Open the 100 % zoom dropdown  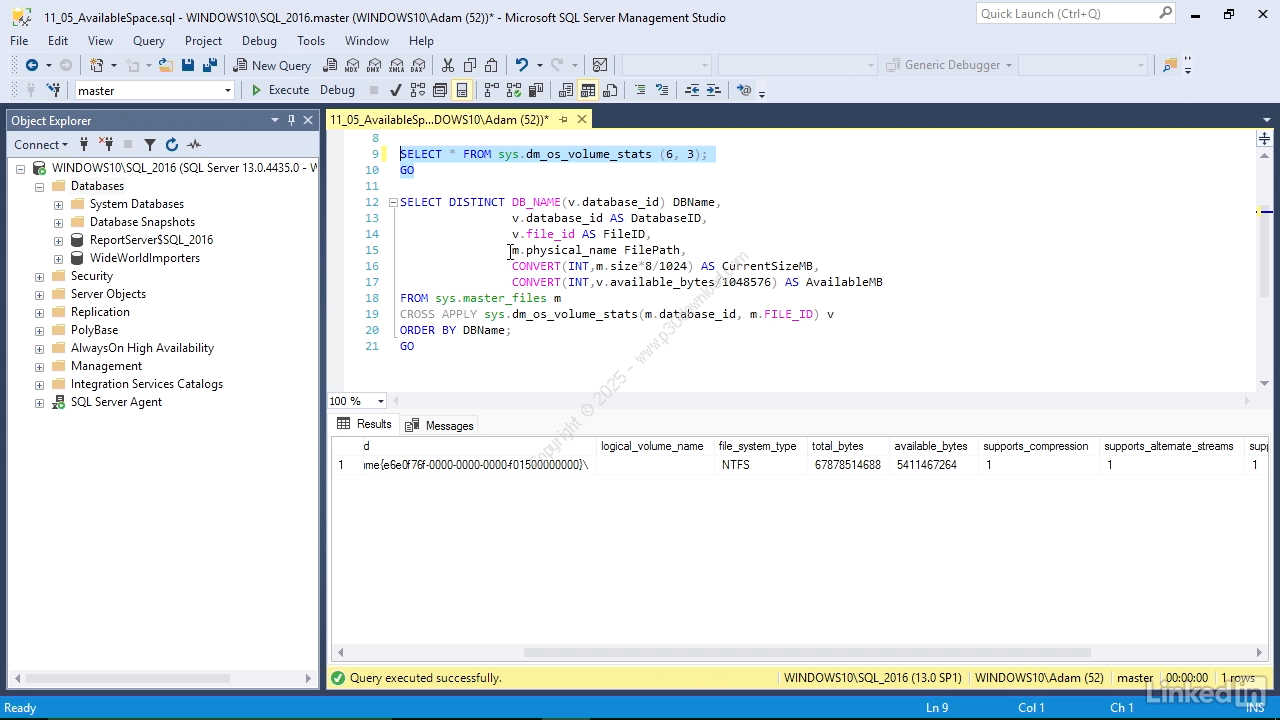tap(381, 401)
